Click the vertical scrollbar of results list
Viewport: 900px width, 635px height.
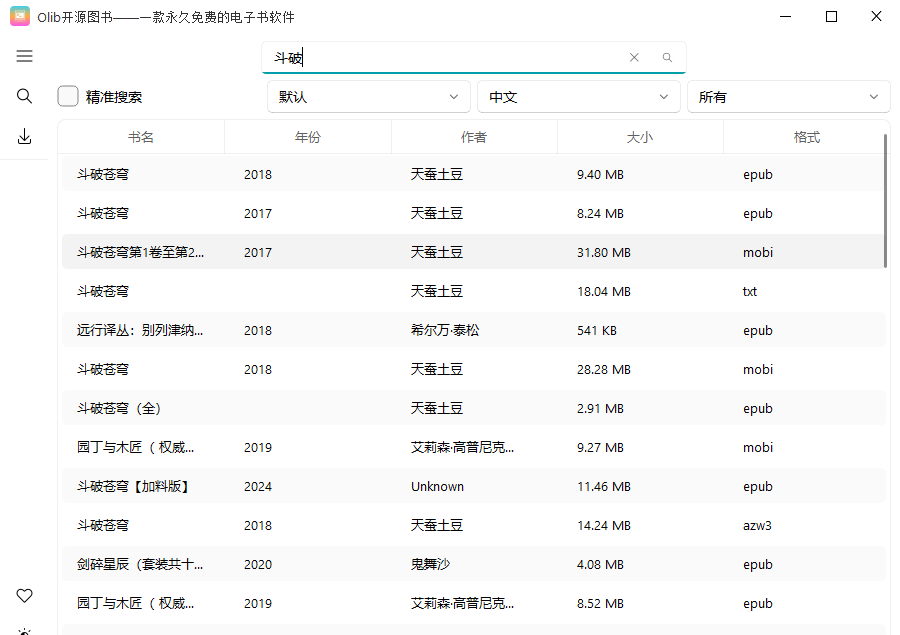885,201
